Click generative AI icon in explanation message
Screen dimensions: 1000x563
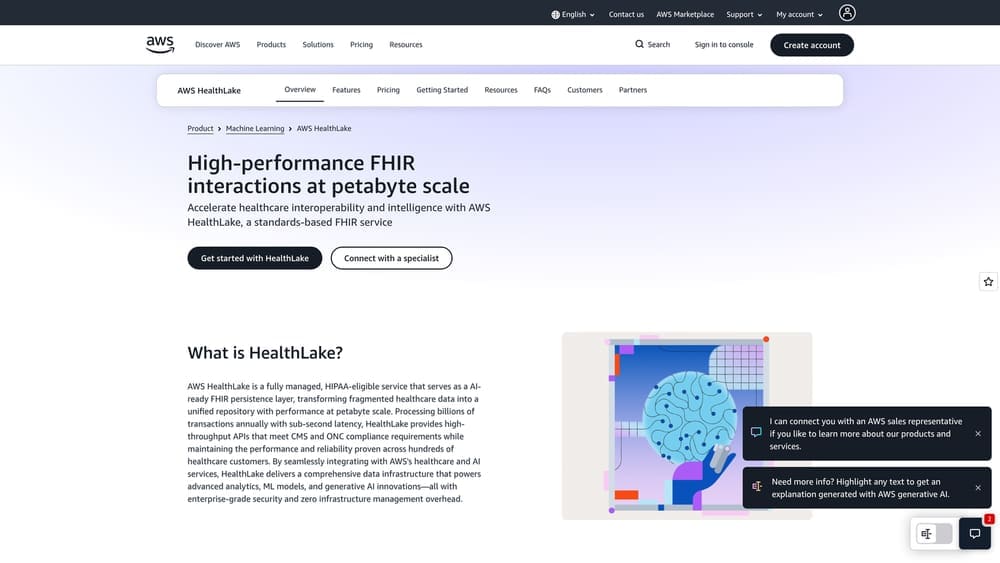pyautogui.click(x=757, y=486)
